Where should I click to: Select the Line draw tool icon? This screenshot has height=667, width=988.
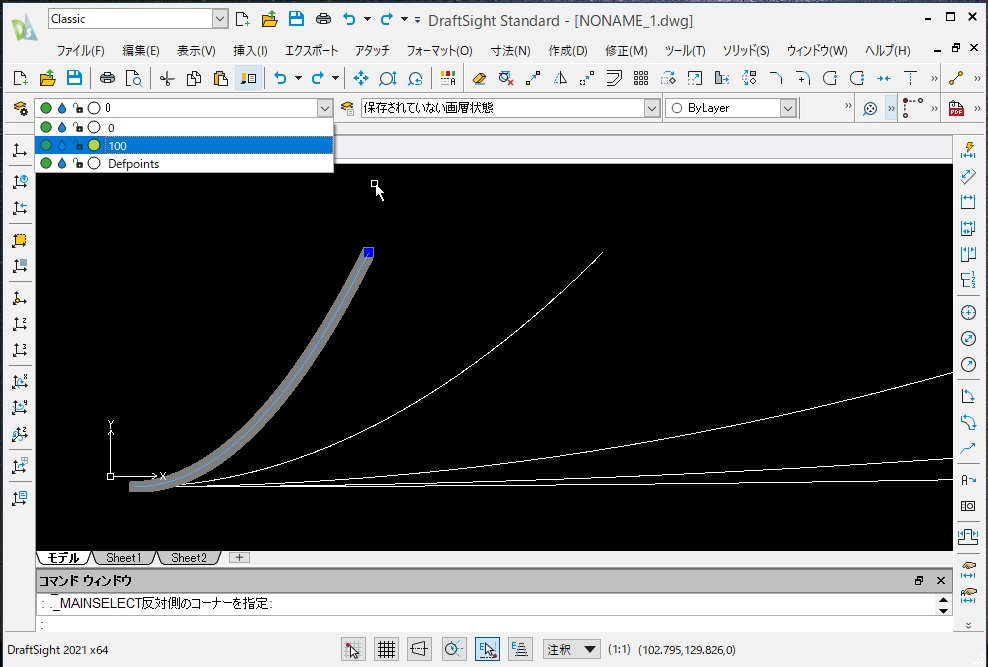point(956,78)
